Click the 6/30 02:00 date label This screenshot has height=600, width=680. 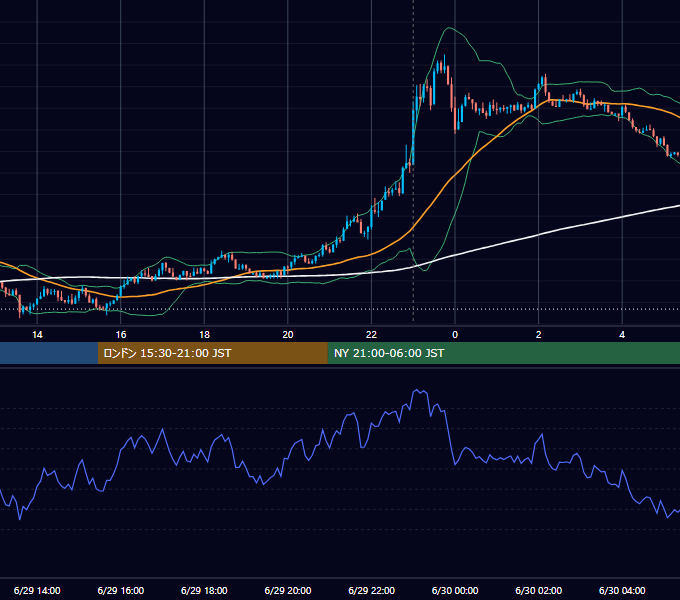[538, 590]
